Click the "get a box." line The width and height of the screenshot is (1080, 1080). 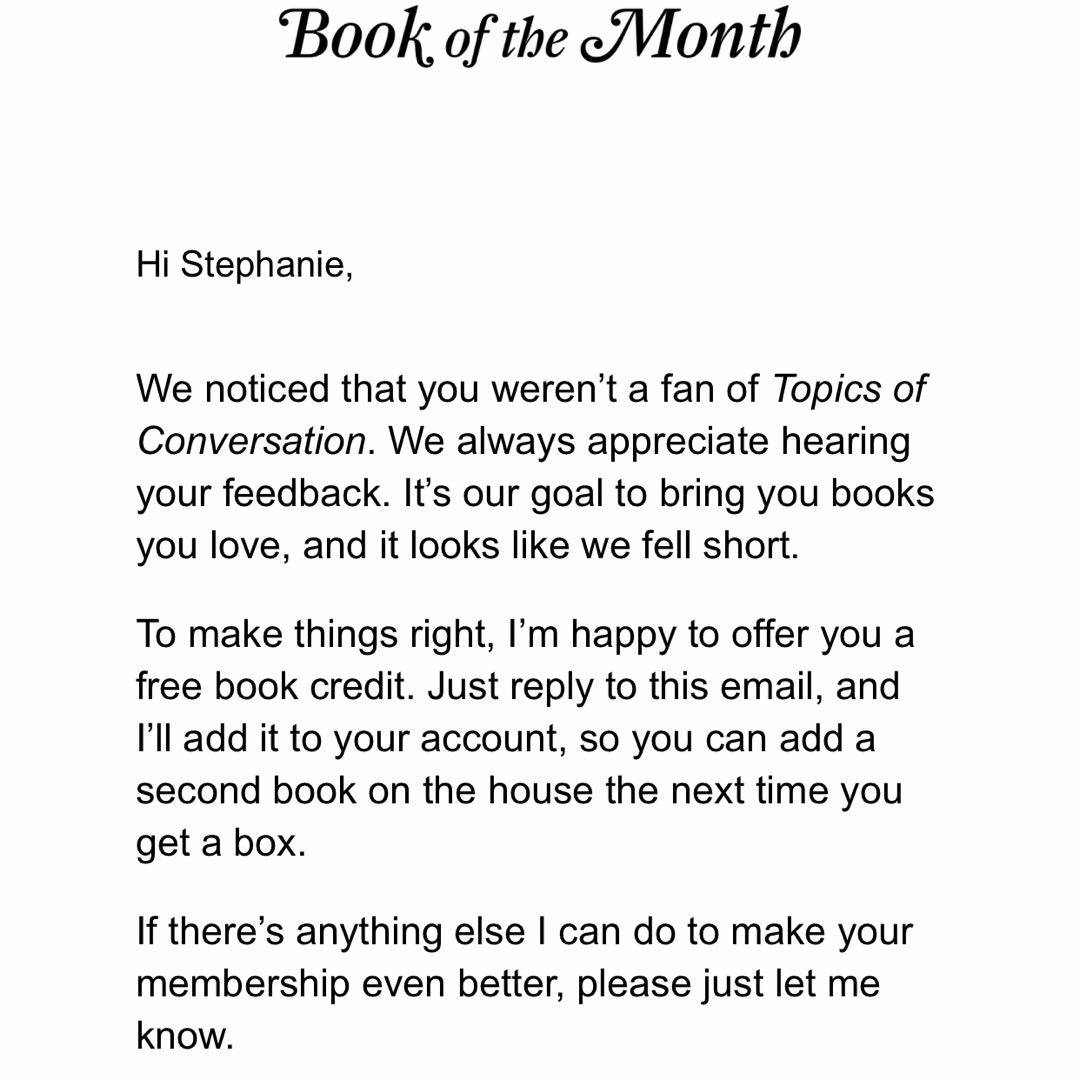click(x=221, y=843)
